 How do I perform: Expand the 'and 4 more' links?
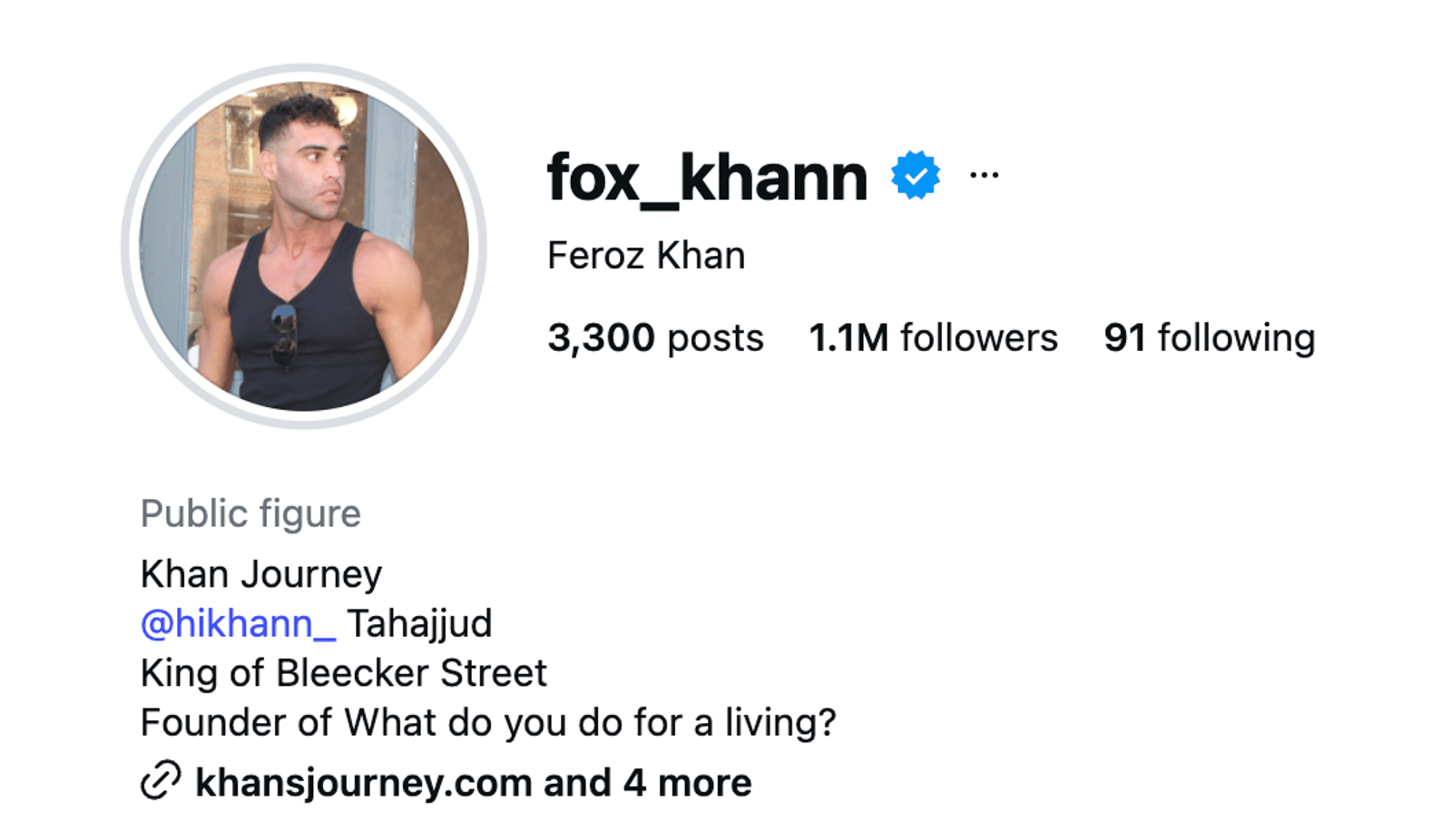[647, 783]
